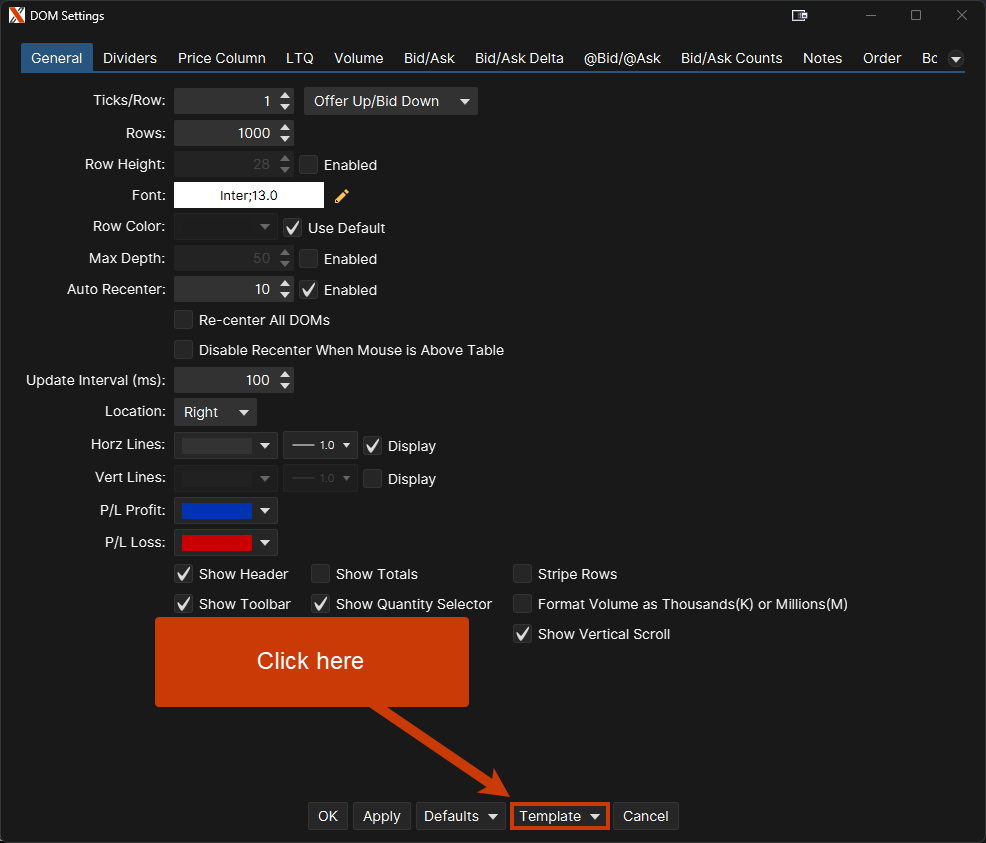
Task: Click the pencil icon to edit font
Action: click(x=342, y=196)
